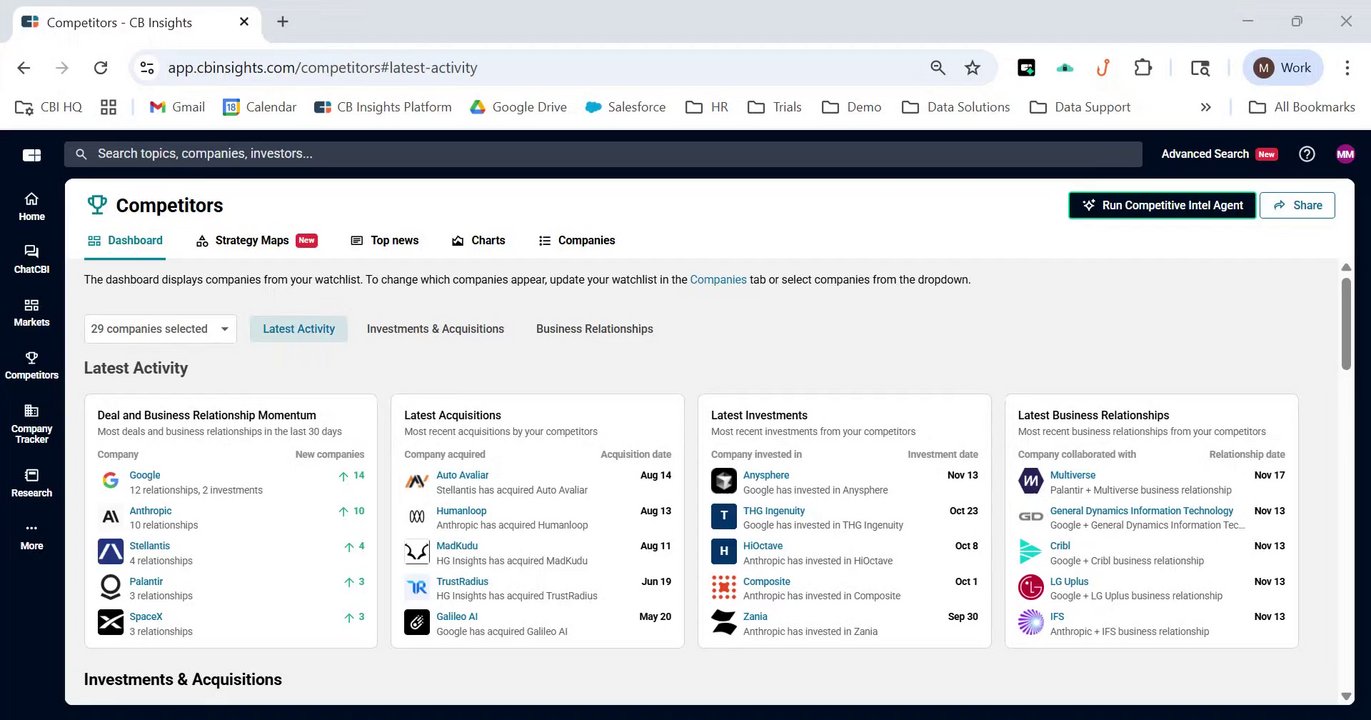The width and height of the screenshot is (1371, 720).
Task: Open the Calendar bookmark
Action: point(259,107)
